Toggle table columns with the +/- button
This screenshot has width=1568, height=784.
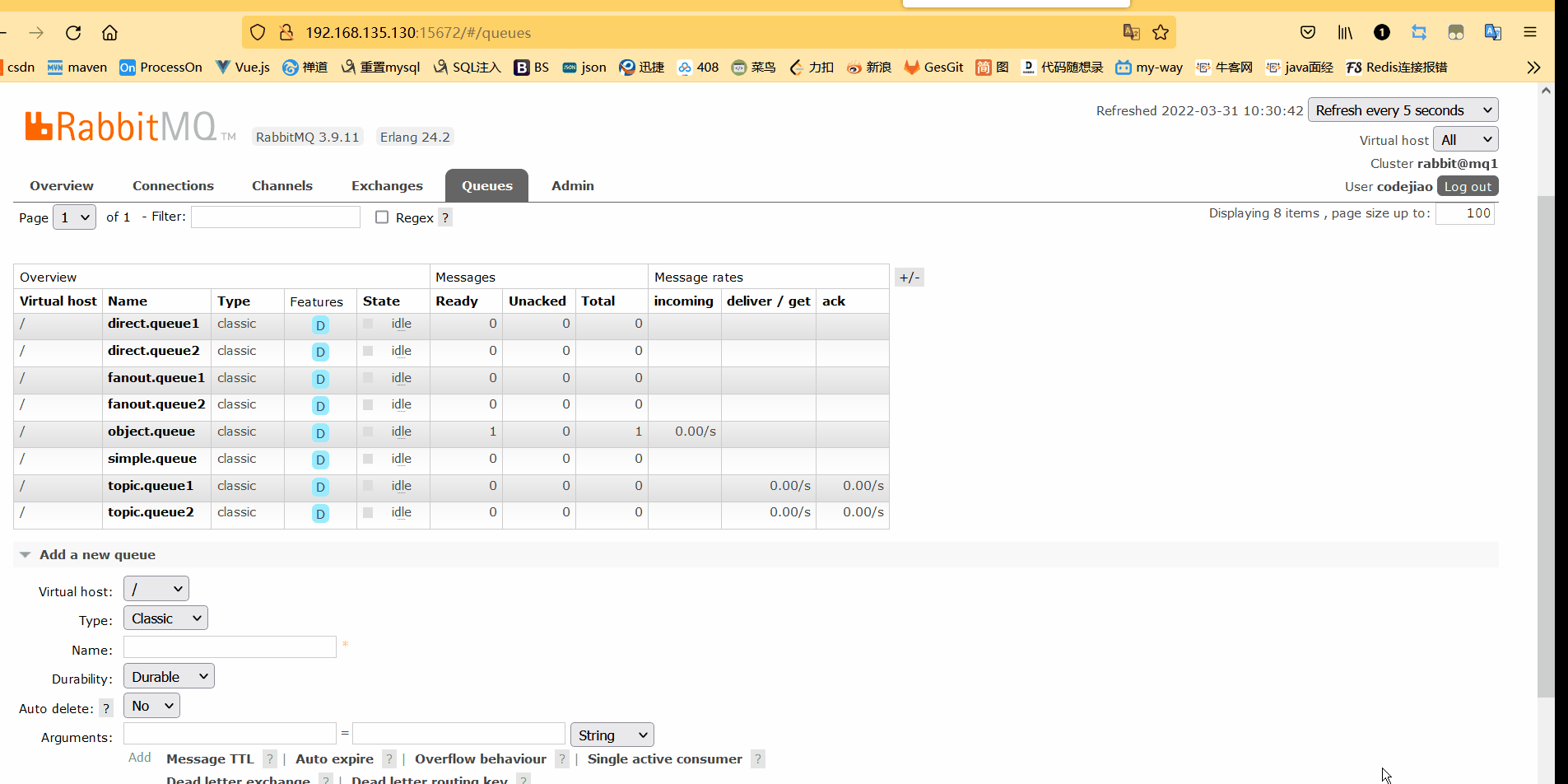click(910, 278)
